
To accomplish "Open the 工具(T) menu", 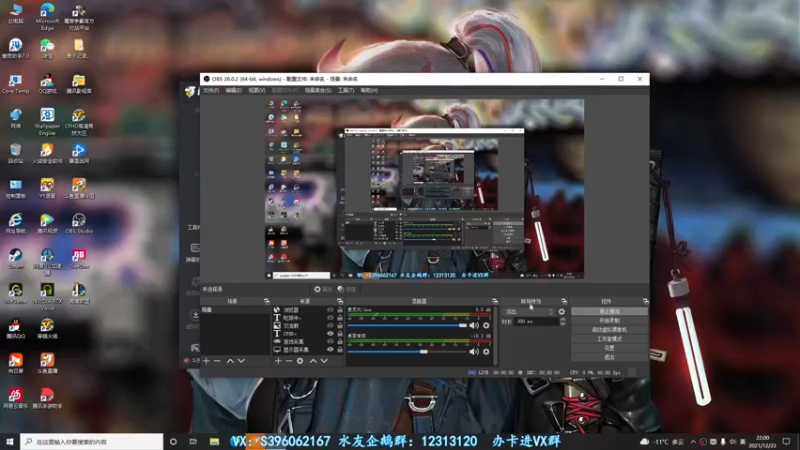I will [x=345, y=90].
